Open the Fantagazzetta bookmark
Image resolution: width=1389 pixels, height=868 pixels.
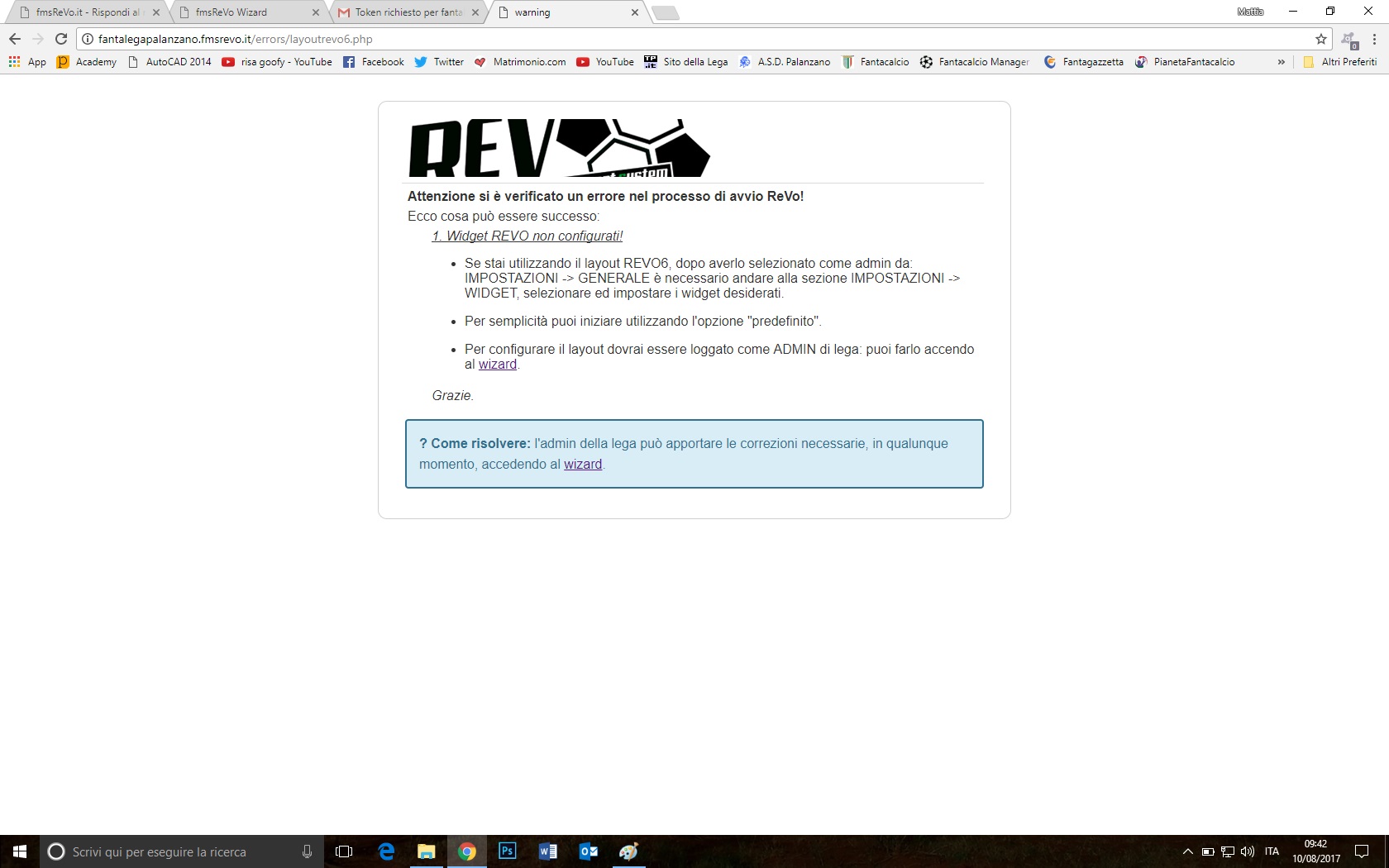(1084, 62)
